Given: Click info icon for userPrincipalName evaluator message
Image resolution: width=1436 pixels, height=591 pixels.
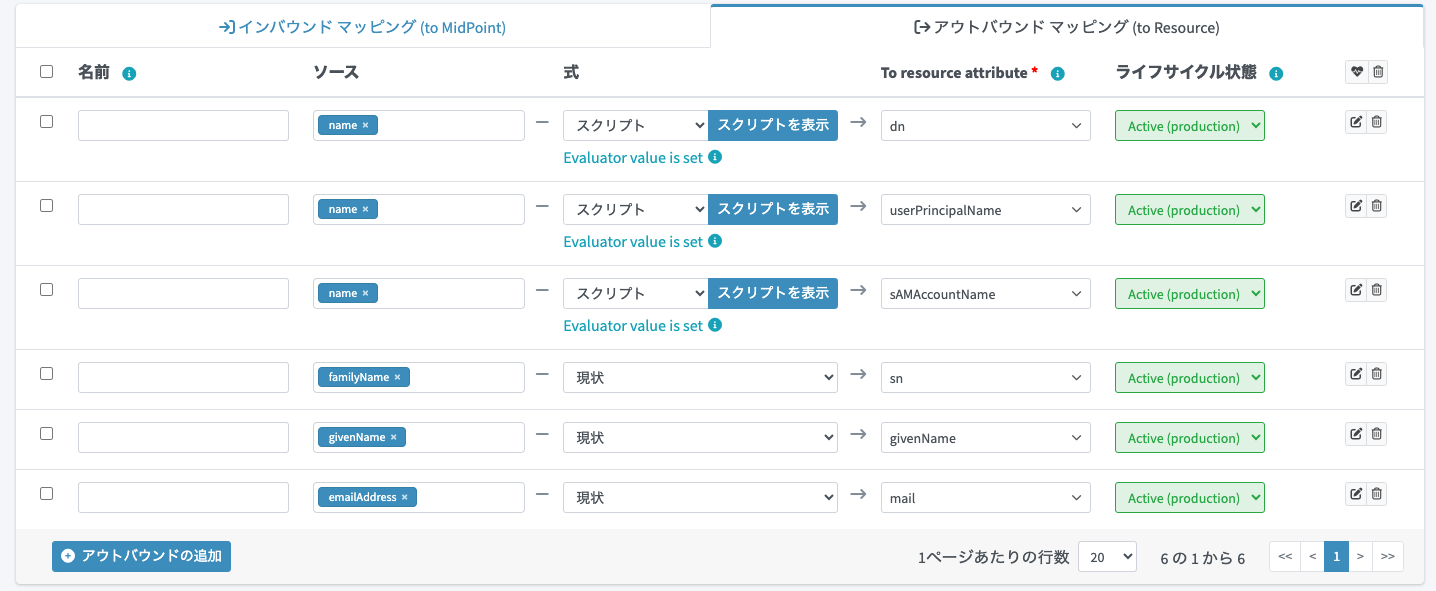Looking at the screenshot, I should click(x=715, y=241).
